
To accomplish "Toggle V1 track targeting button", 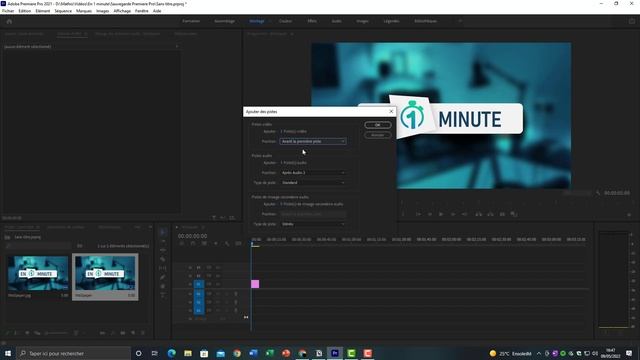I will point(199,284).
